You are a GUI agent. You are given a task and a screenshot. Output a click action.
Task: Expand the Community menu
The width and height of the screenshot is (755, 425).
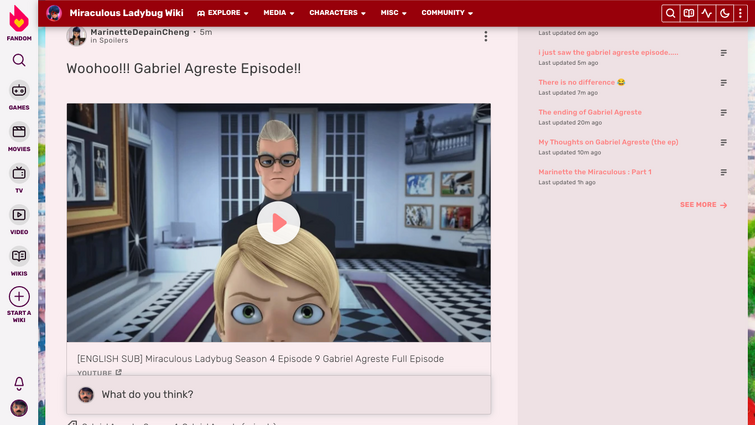tap(447, 13)
